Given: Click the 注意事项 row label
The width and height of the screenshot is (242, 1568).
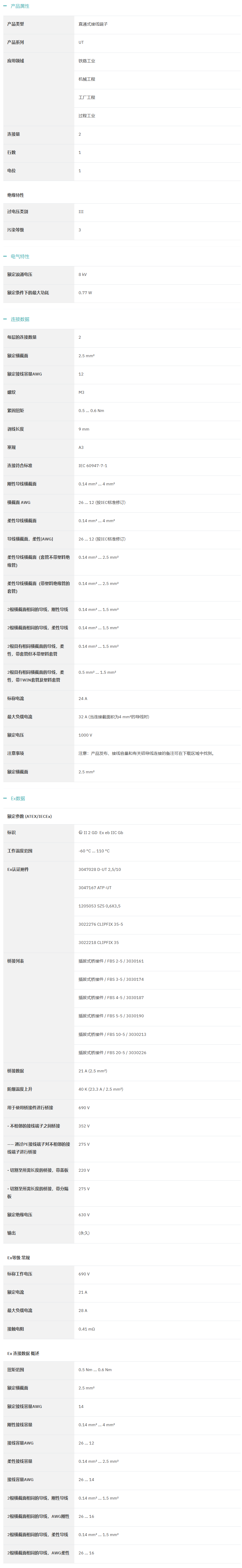Looking at the screenshot, I should click(16, 754).
